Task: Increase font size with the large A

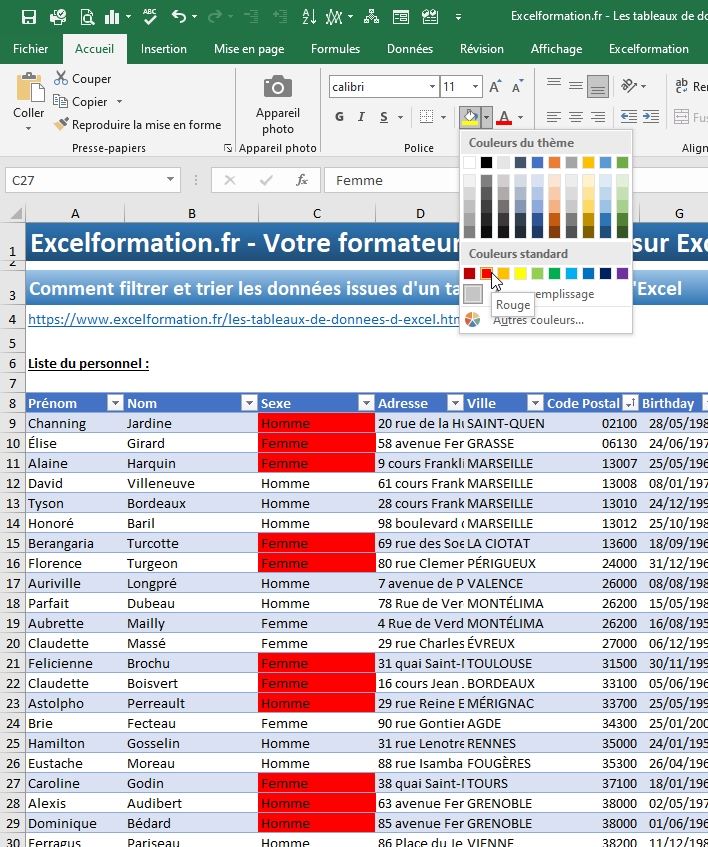Action: (x=495, y=86)
